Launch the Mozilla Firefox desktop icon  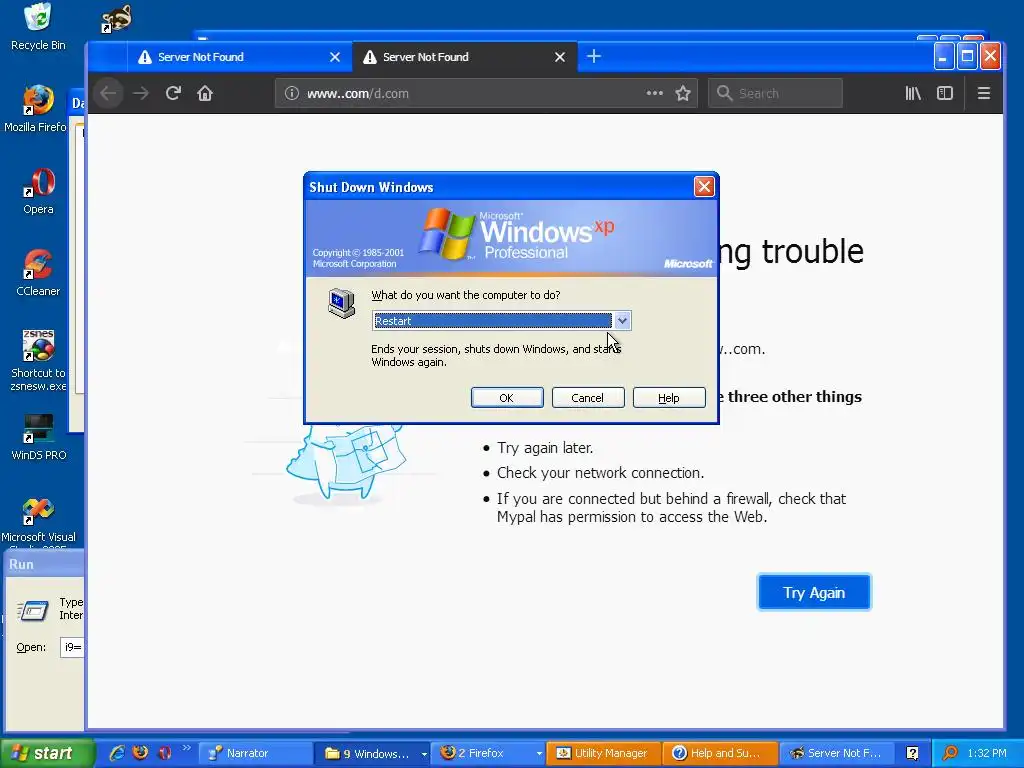tap(38, 108)
